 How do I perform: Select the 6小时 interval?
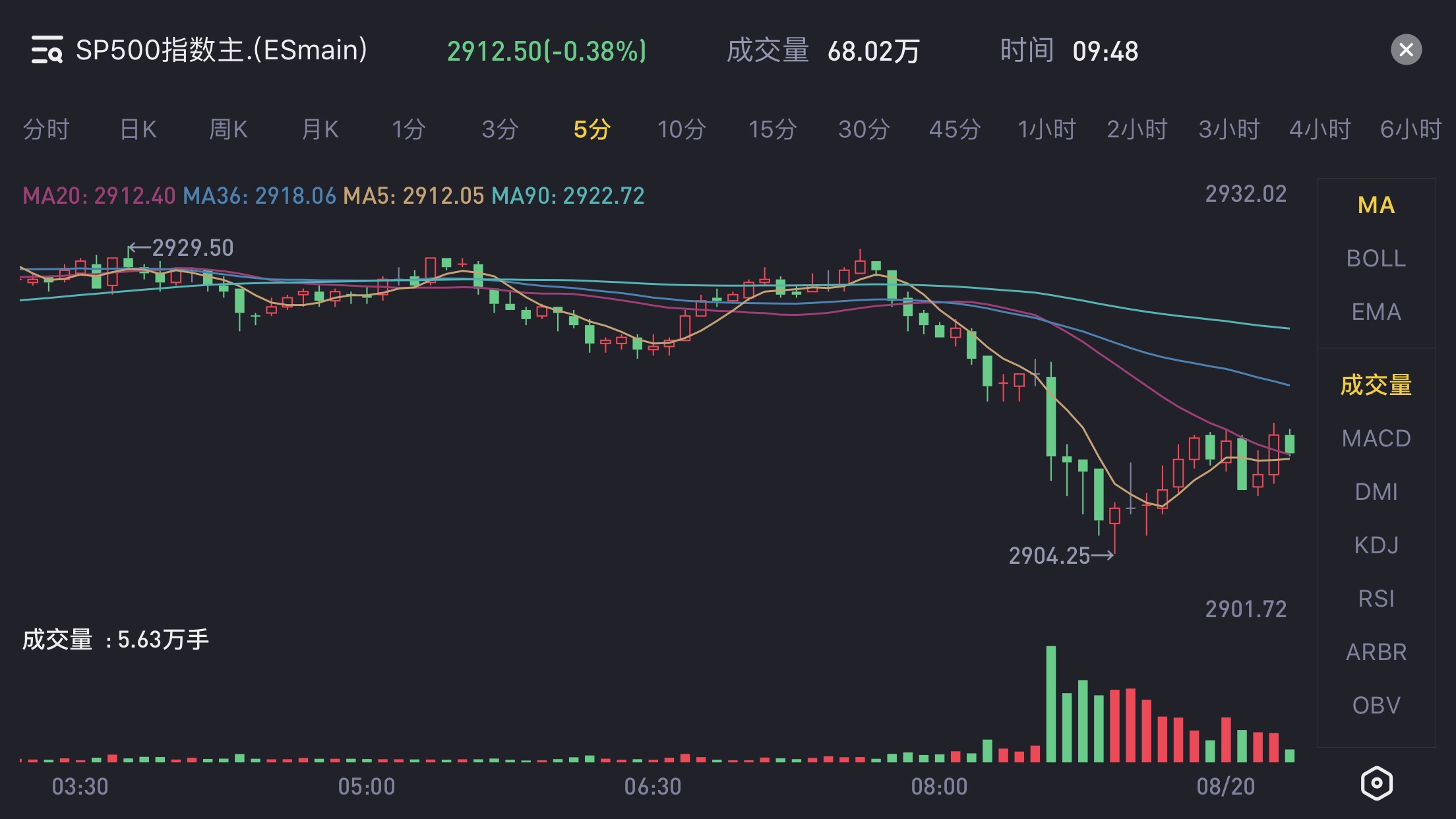point(1411,129)
